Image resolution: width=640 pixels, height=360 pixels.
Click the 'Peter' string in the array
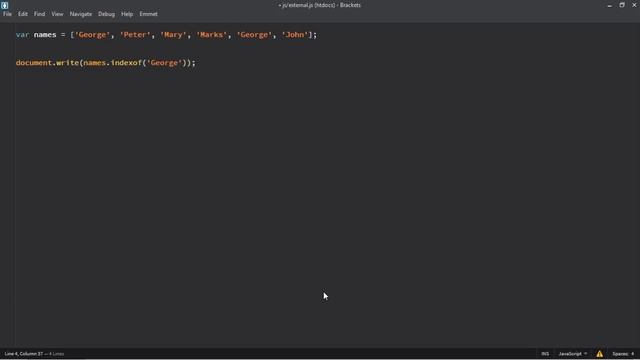pos(135,35)
